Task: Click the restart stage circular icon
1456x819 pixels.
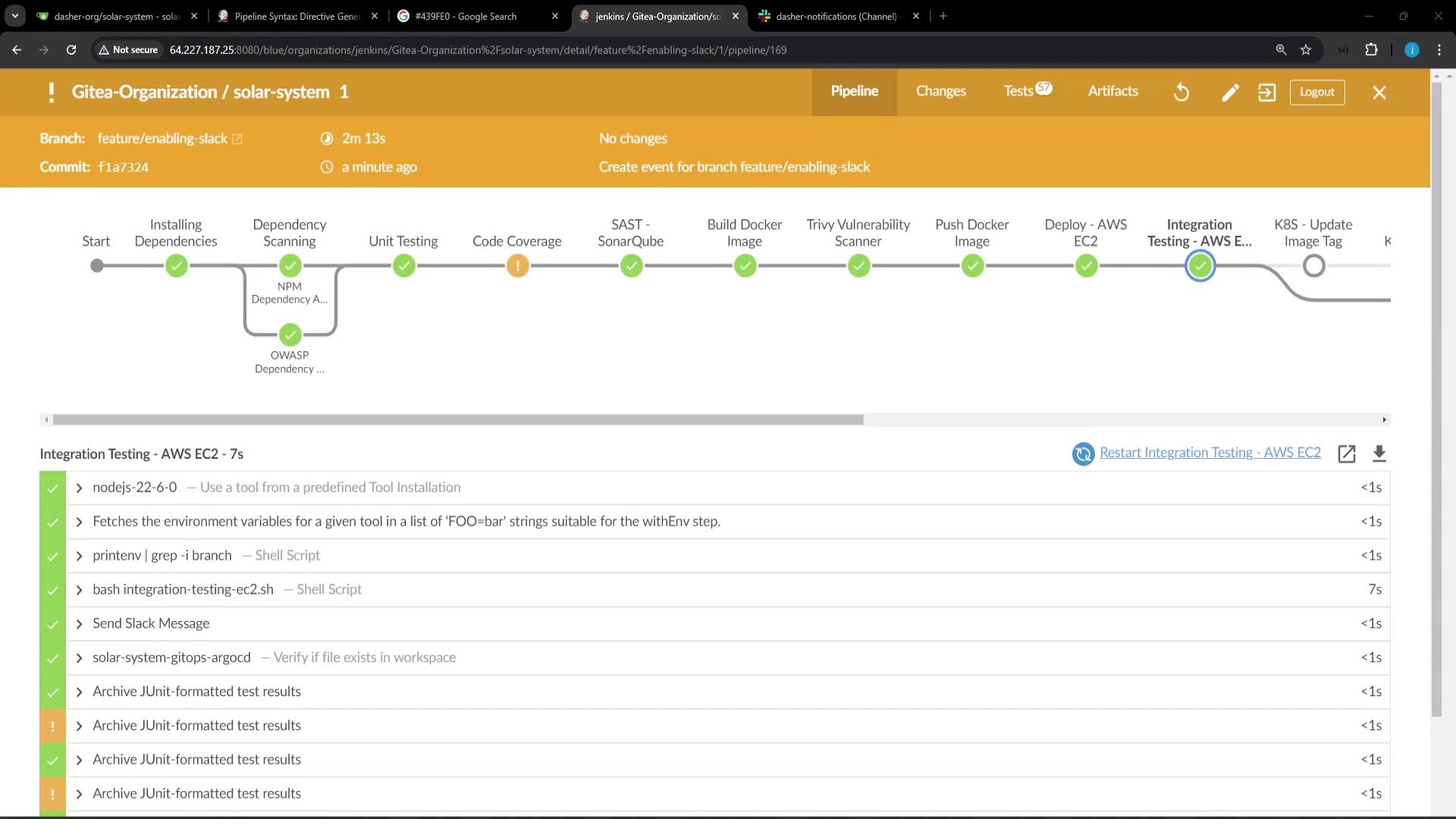Action: (1083, 453)
